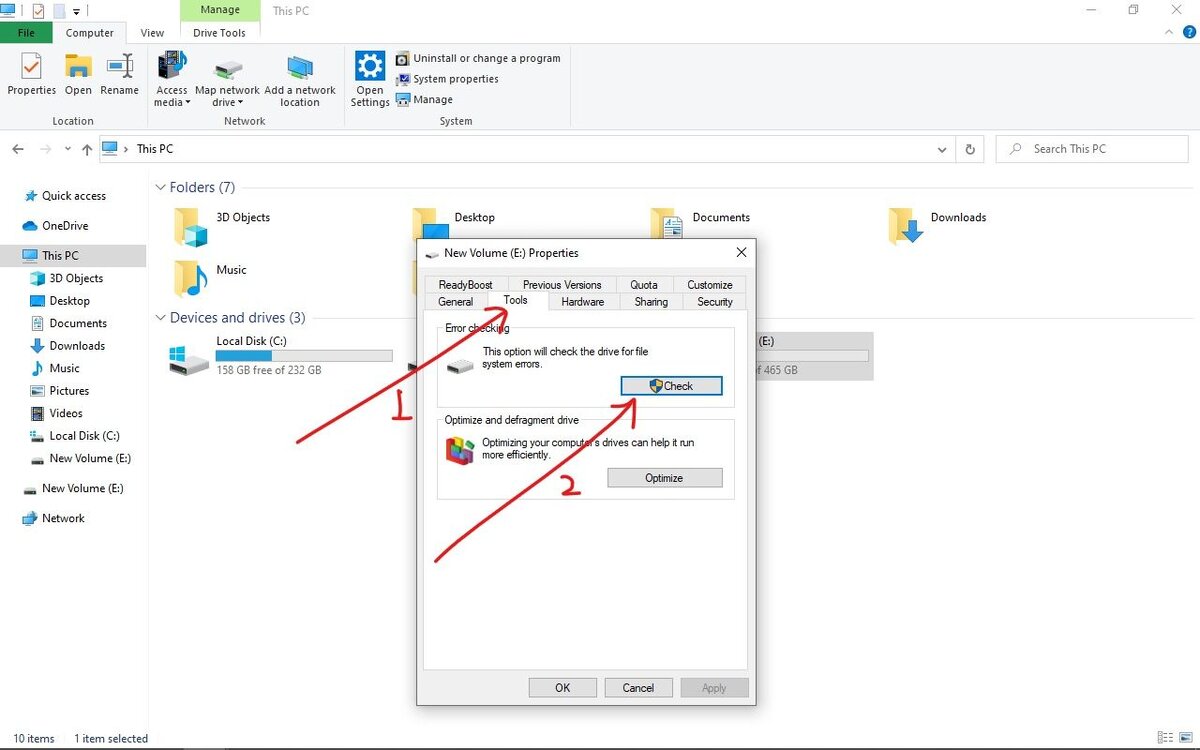
Task: Open the Drive Tools tab
Action: (x=219, y=33)
